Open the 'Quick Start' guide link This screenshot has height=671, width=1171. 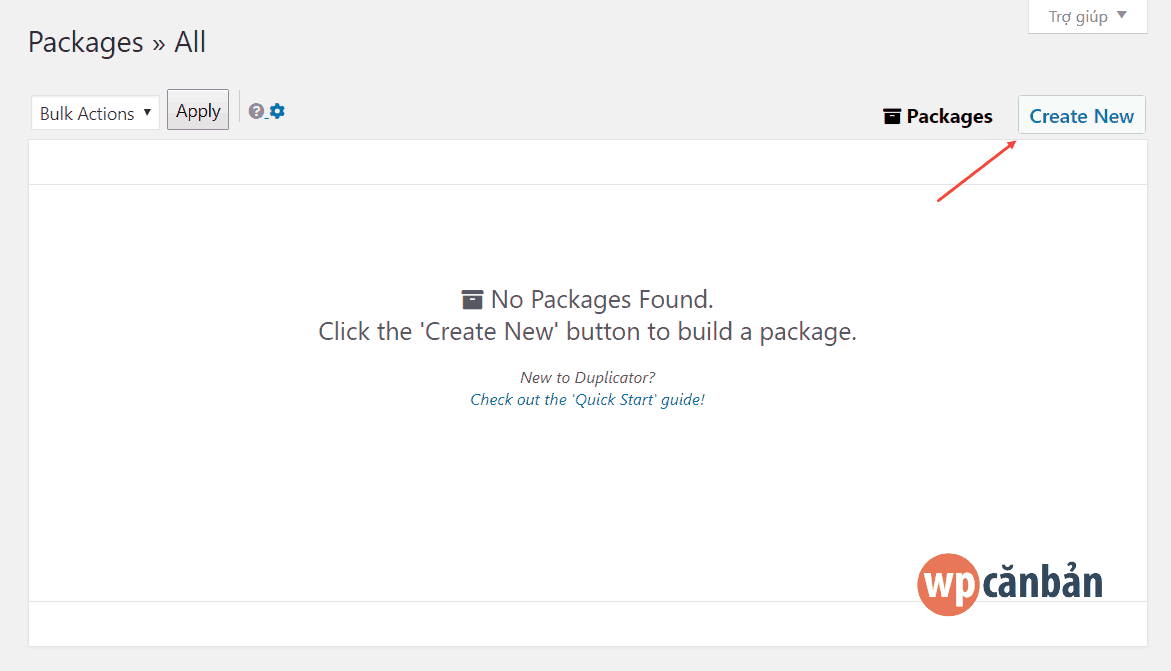[x=587, y=399]
